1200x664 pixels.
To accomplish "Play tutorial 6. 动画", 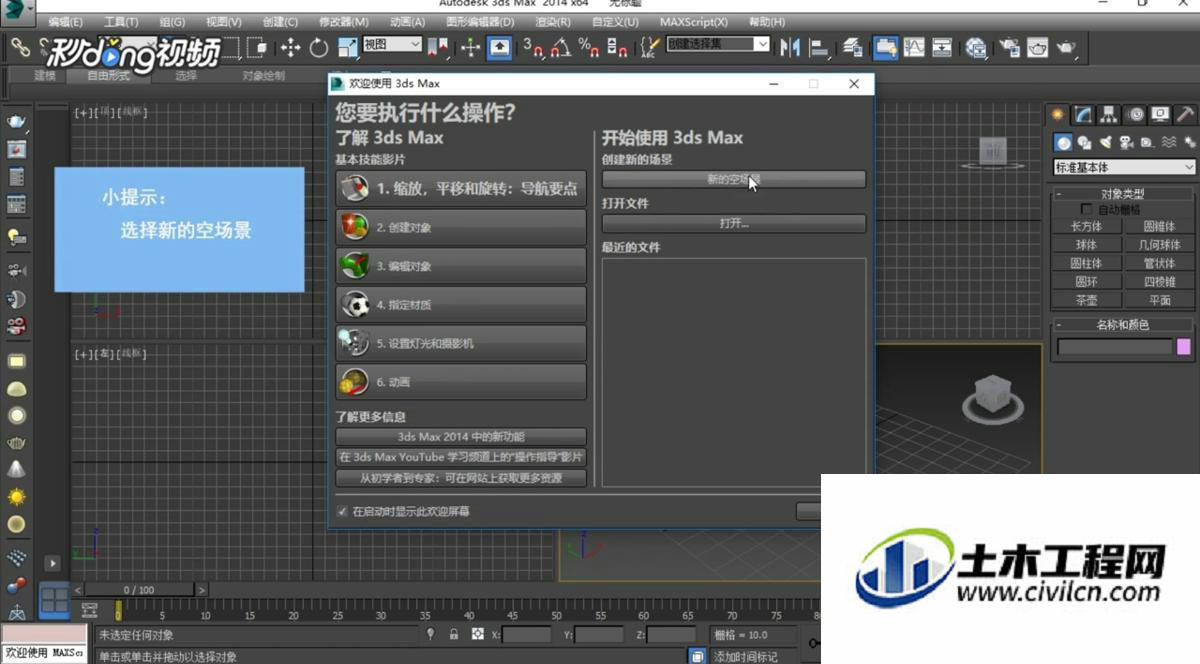I will click(460, 382).
